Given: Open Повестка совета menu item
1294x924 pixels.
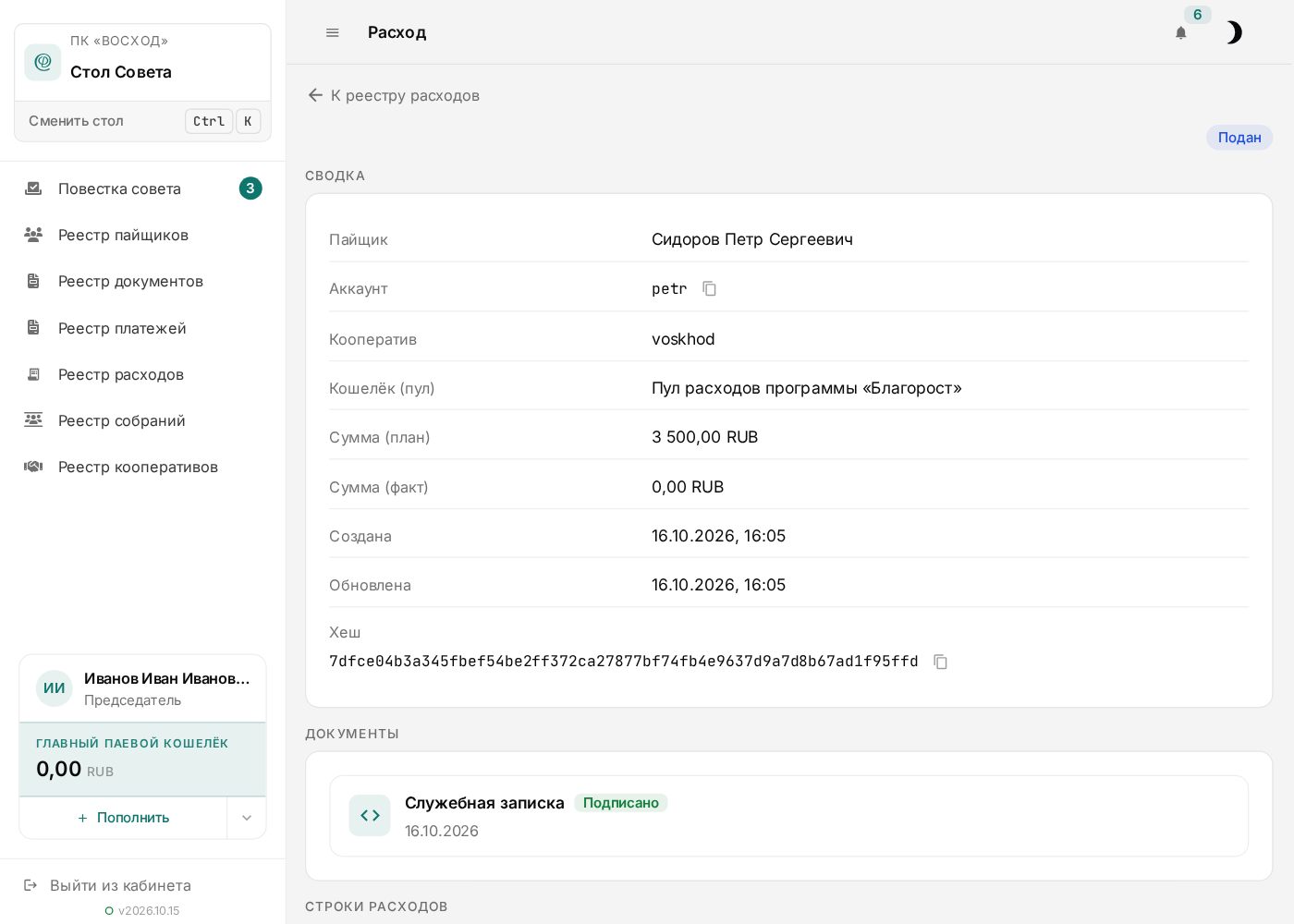Looking at the screenshot, I should [143, 188].
